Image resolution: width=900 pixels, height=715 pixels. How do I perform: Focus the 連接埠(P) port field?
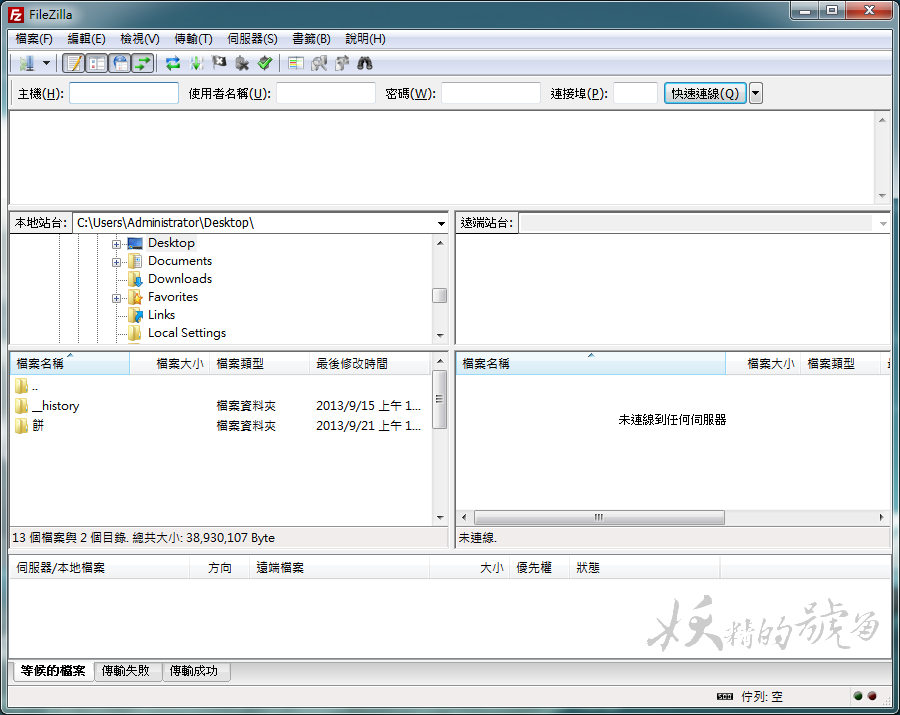(x=635, y=93)
